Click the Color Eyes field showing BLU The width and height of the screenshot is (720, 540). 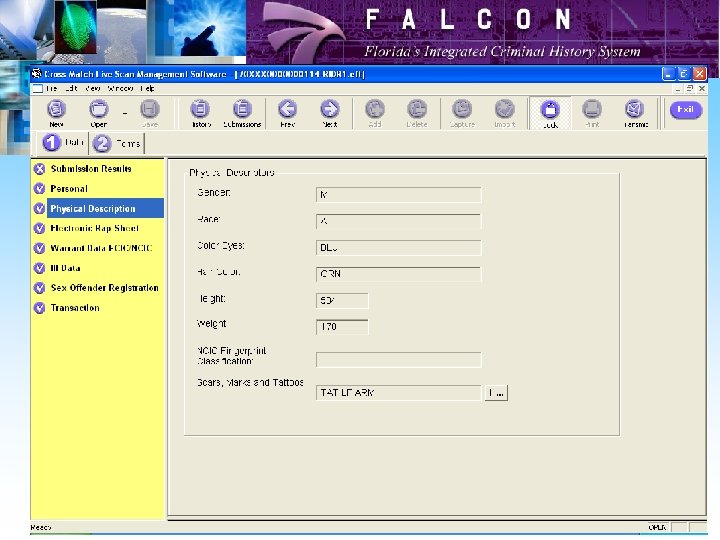(x=399, y=248)
